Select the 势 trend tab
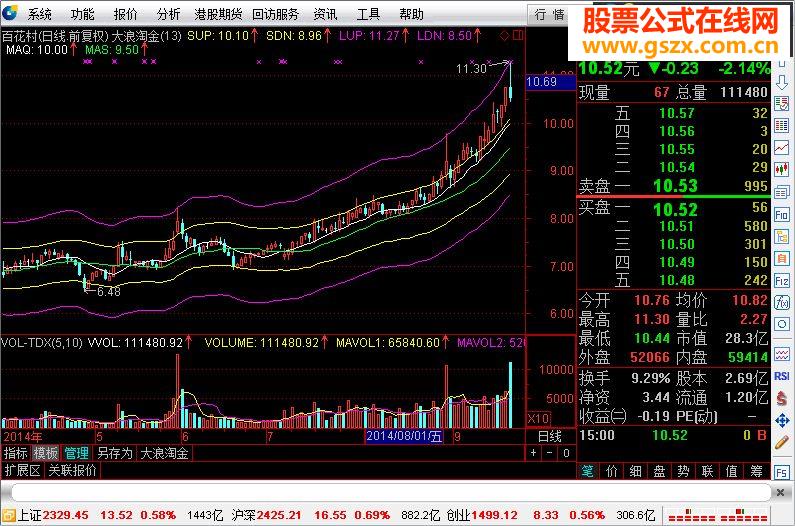Screen dimensions: 795x526 (x=683, y=471)
